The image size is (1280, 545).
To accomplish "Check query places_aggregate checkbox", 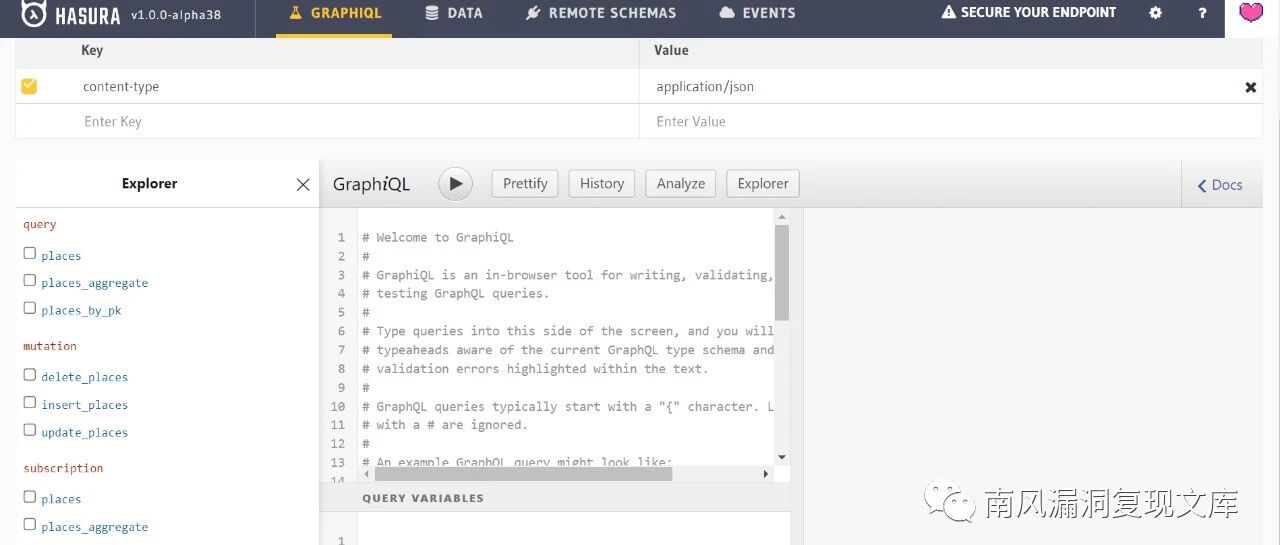I will (x=30, y=281).
